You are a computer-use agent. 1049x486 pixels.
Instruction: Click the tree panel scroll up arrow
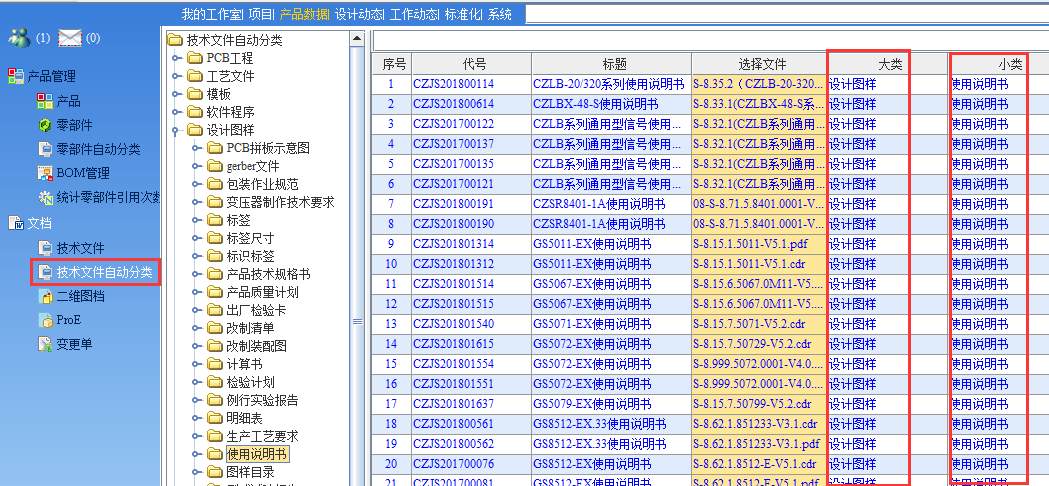pyautogui.click(x=357, y=40)
